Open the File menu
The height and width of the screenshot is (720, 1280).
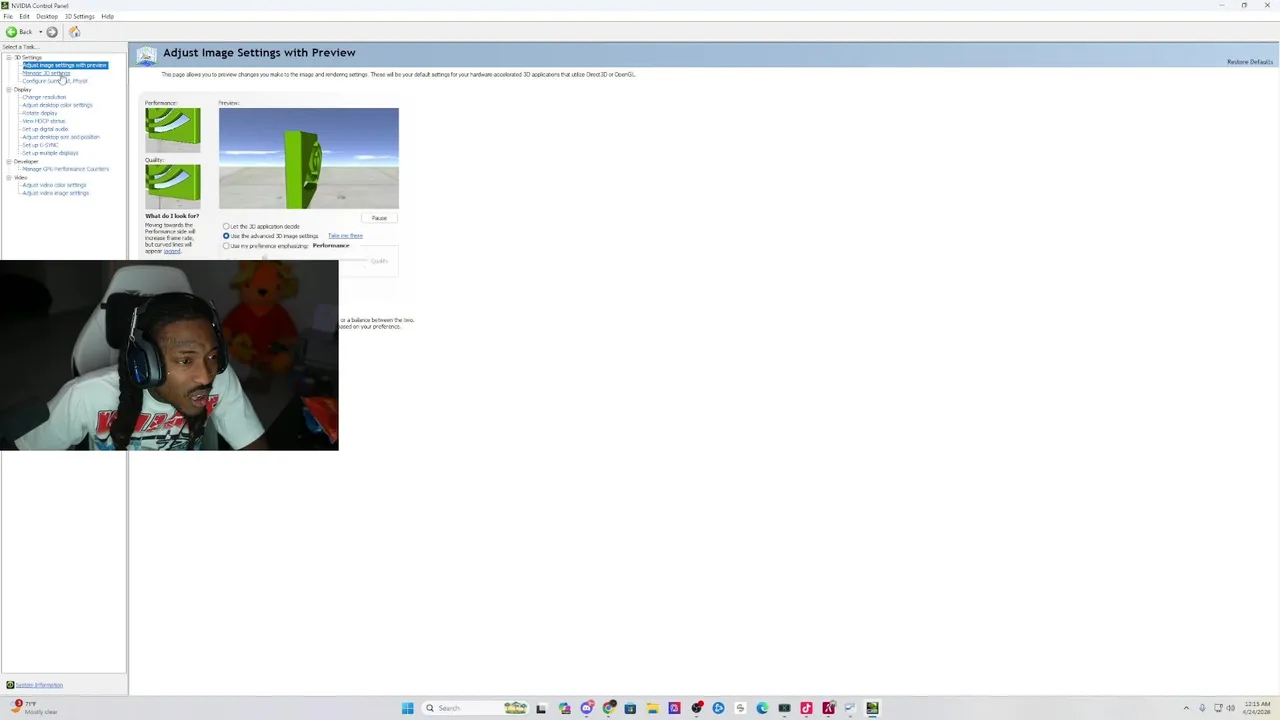8,16
